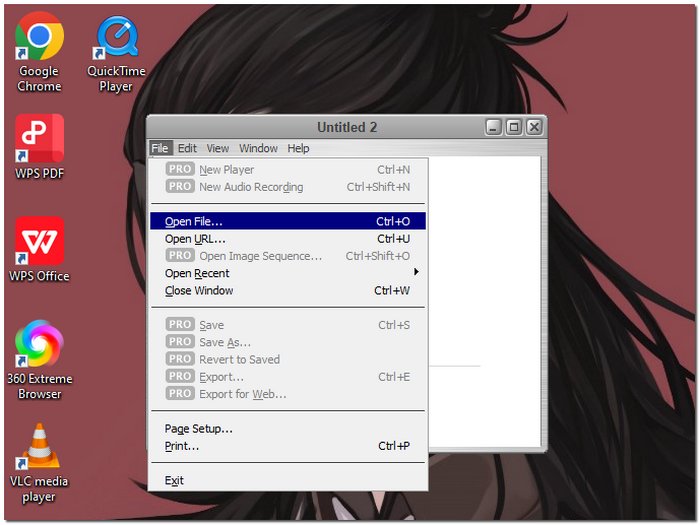Viewport: 700px width, 525px height.
Task: Click the Untitled 2 title bar
Action: (x=346, y=127)
